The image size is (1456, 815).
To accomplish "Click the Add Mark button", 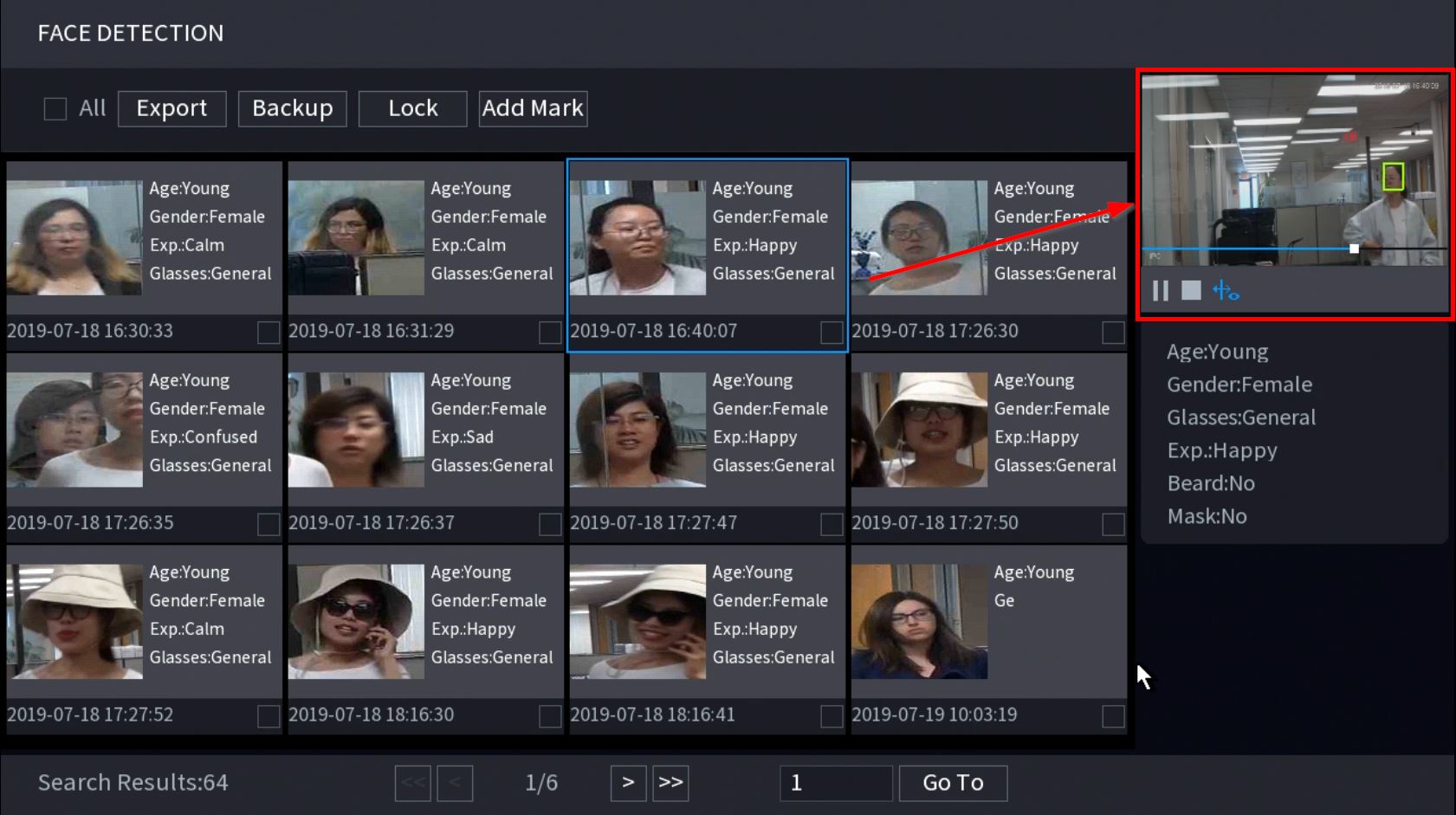I will 533,109.
